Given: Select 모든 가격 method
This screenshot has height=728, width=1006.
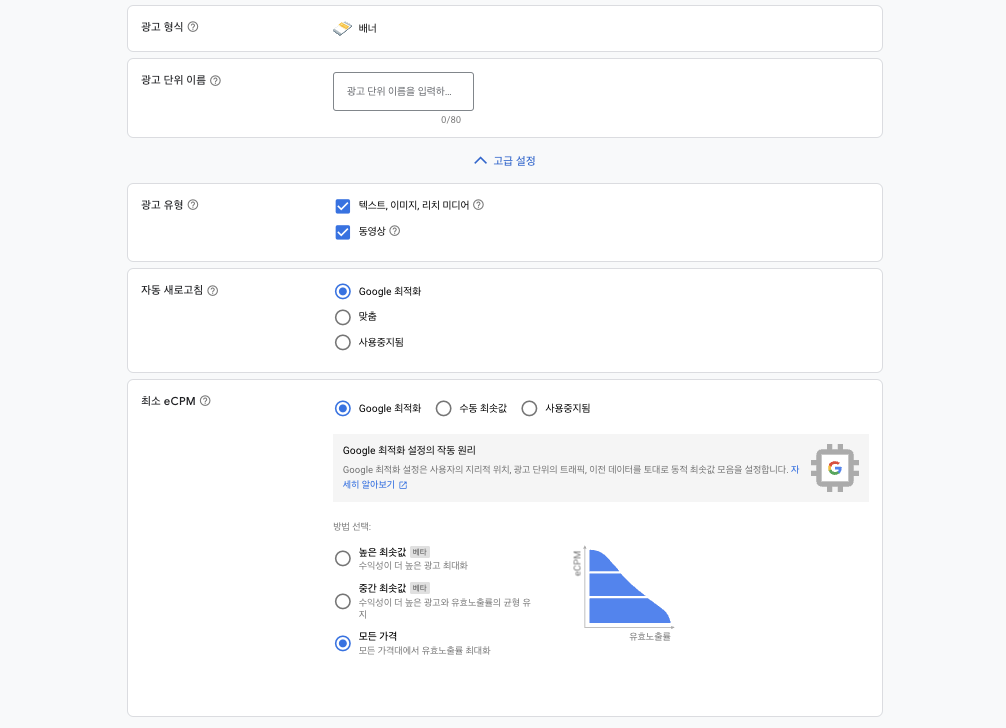Looking at the screenshot, I should [x=343, y=643].
